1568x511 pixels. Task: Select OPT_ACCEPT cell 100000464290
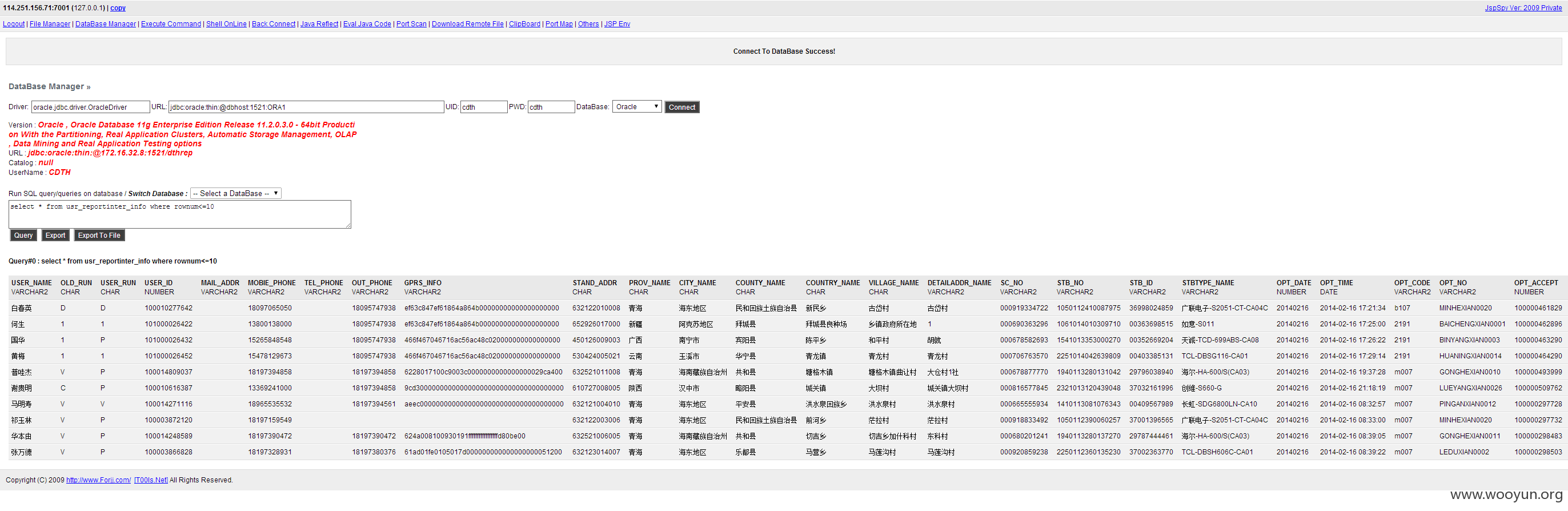pos(1538,356)
